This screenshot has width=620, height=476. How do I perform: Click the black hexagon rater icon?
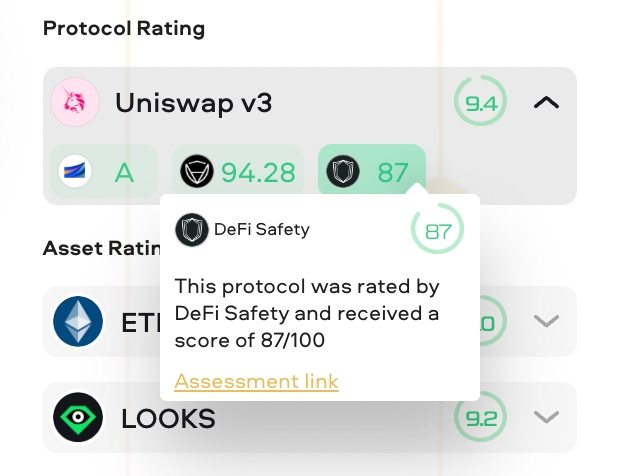click(197, 172)
